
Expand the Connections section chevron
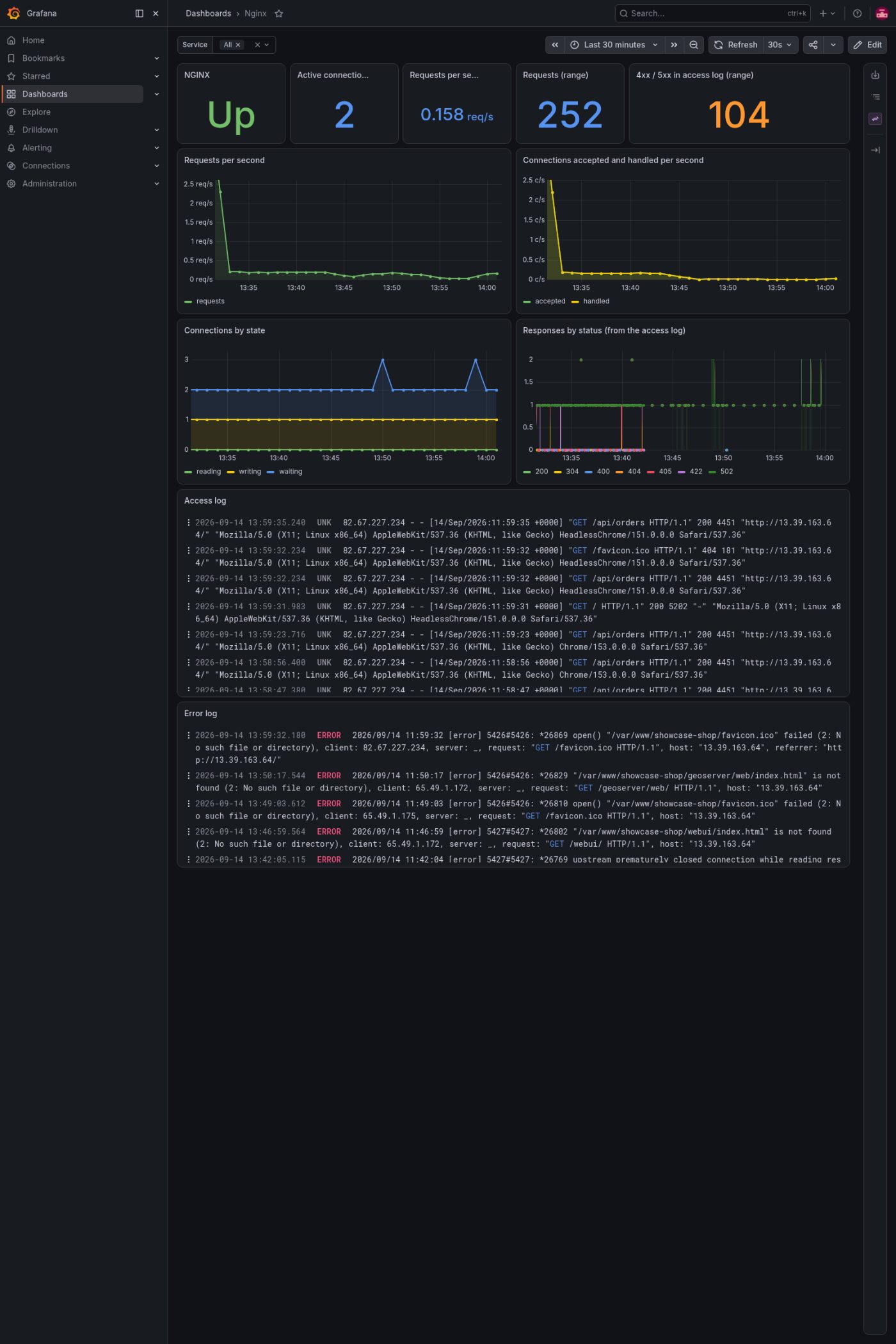157,166
